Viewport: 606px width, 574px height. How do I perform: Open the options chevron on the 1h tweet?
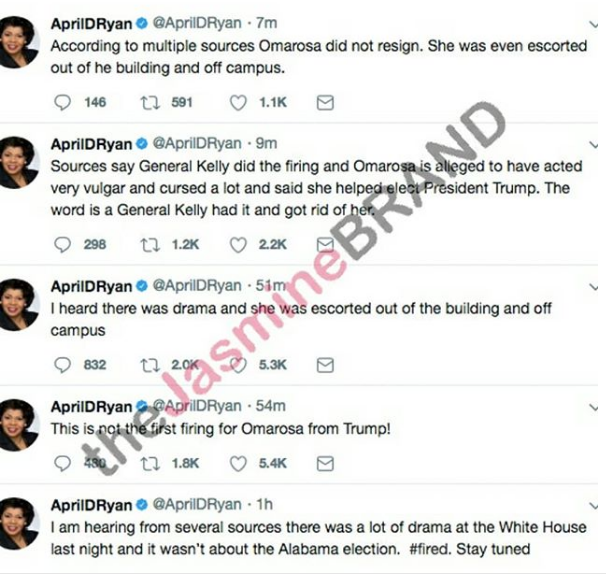(594, 506)
